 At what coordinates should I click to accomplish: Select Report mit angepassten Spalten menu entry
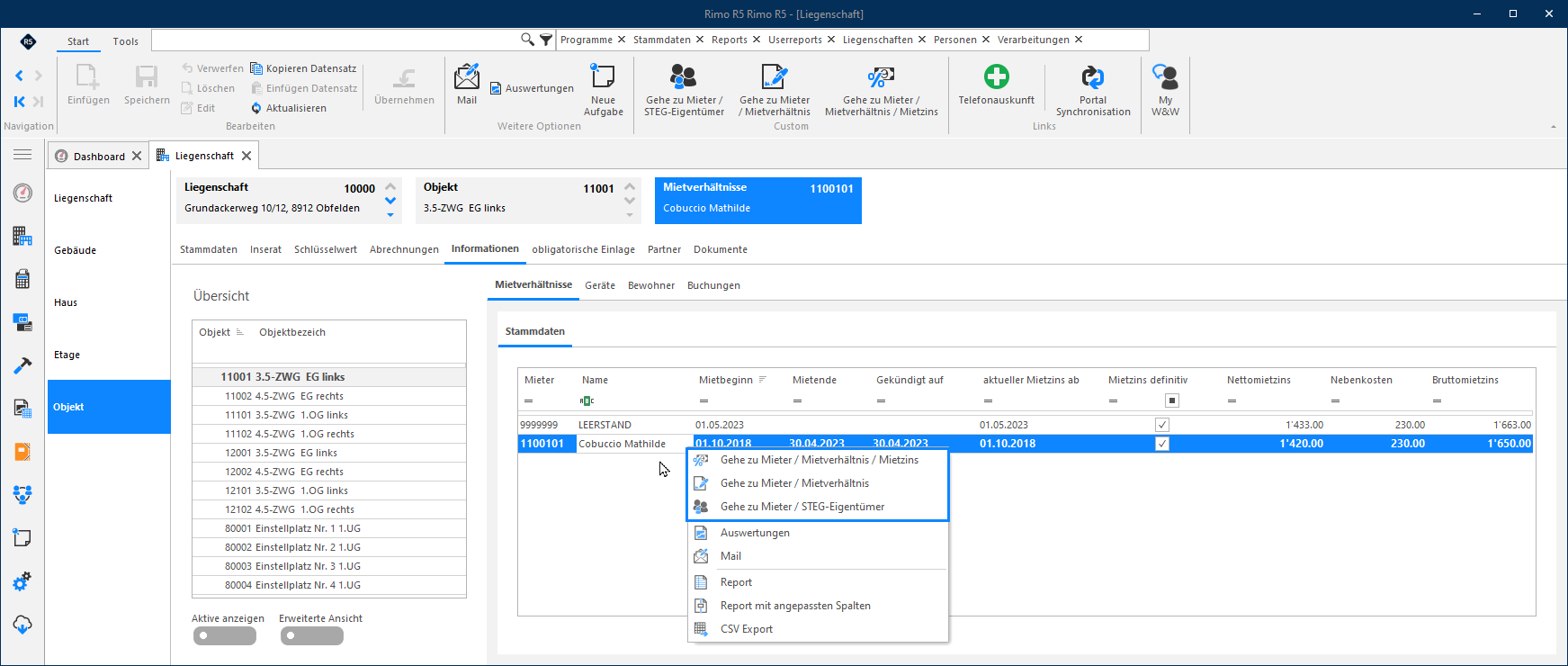point(795,606)
